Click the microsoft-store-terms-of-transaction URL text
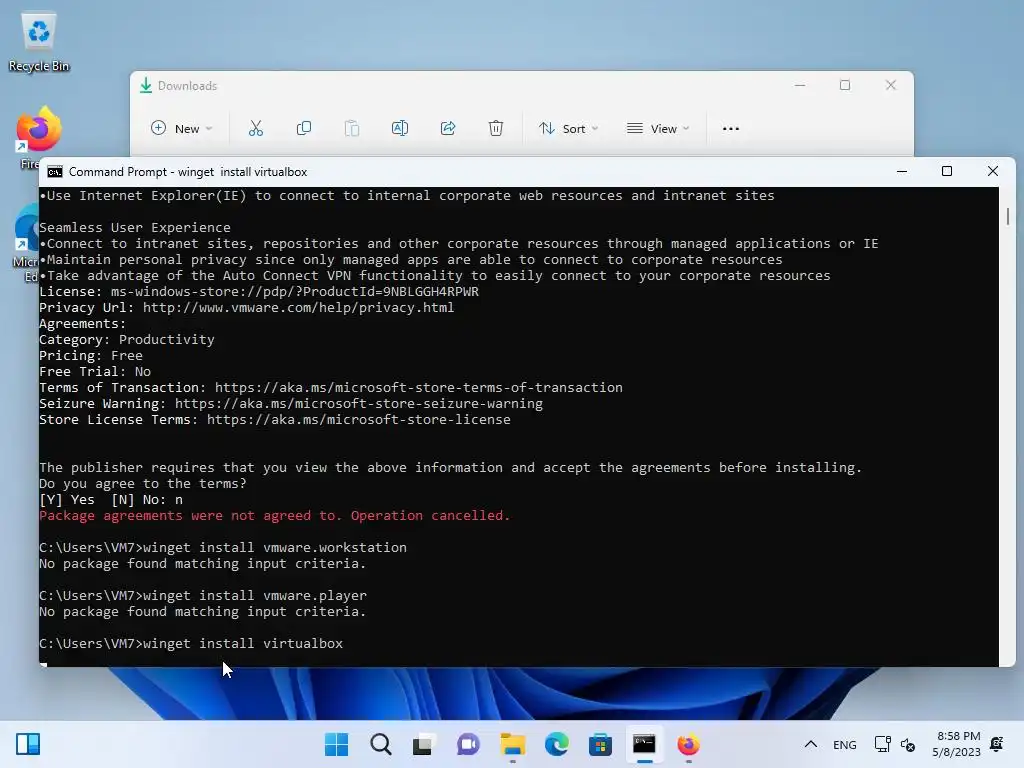The width and height of the screenshot is (1024, 768). point(419,387)
